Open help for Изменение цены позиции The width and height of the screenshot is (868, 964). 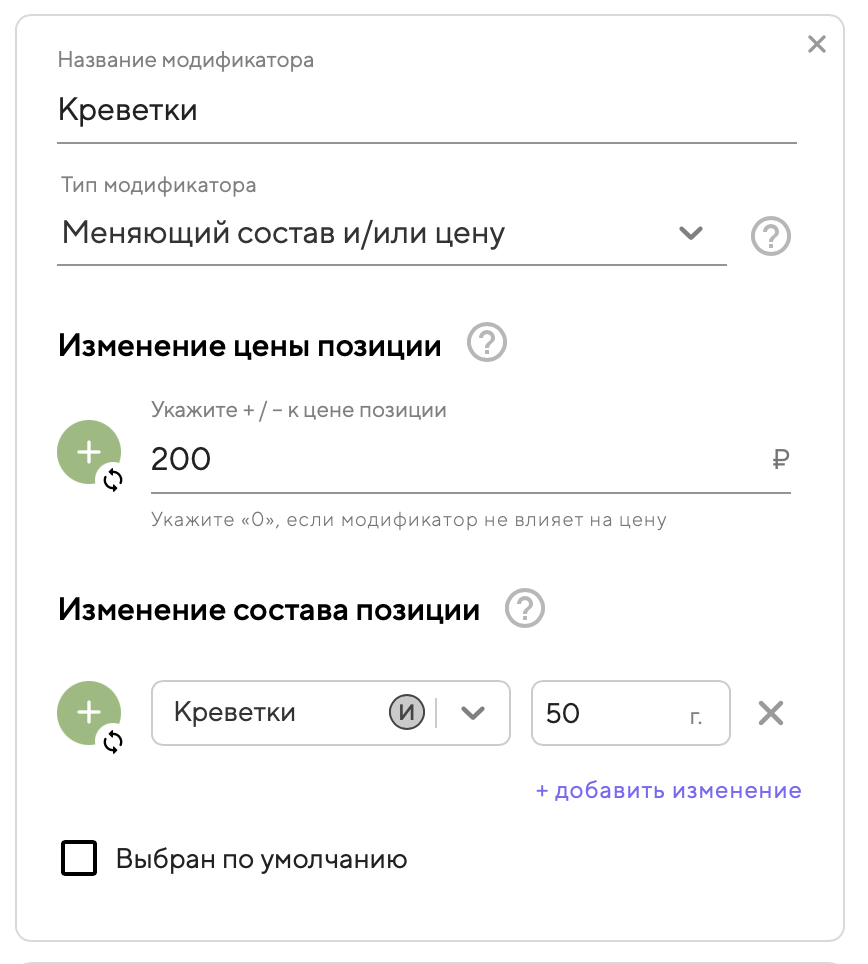[487, 345]
